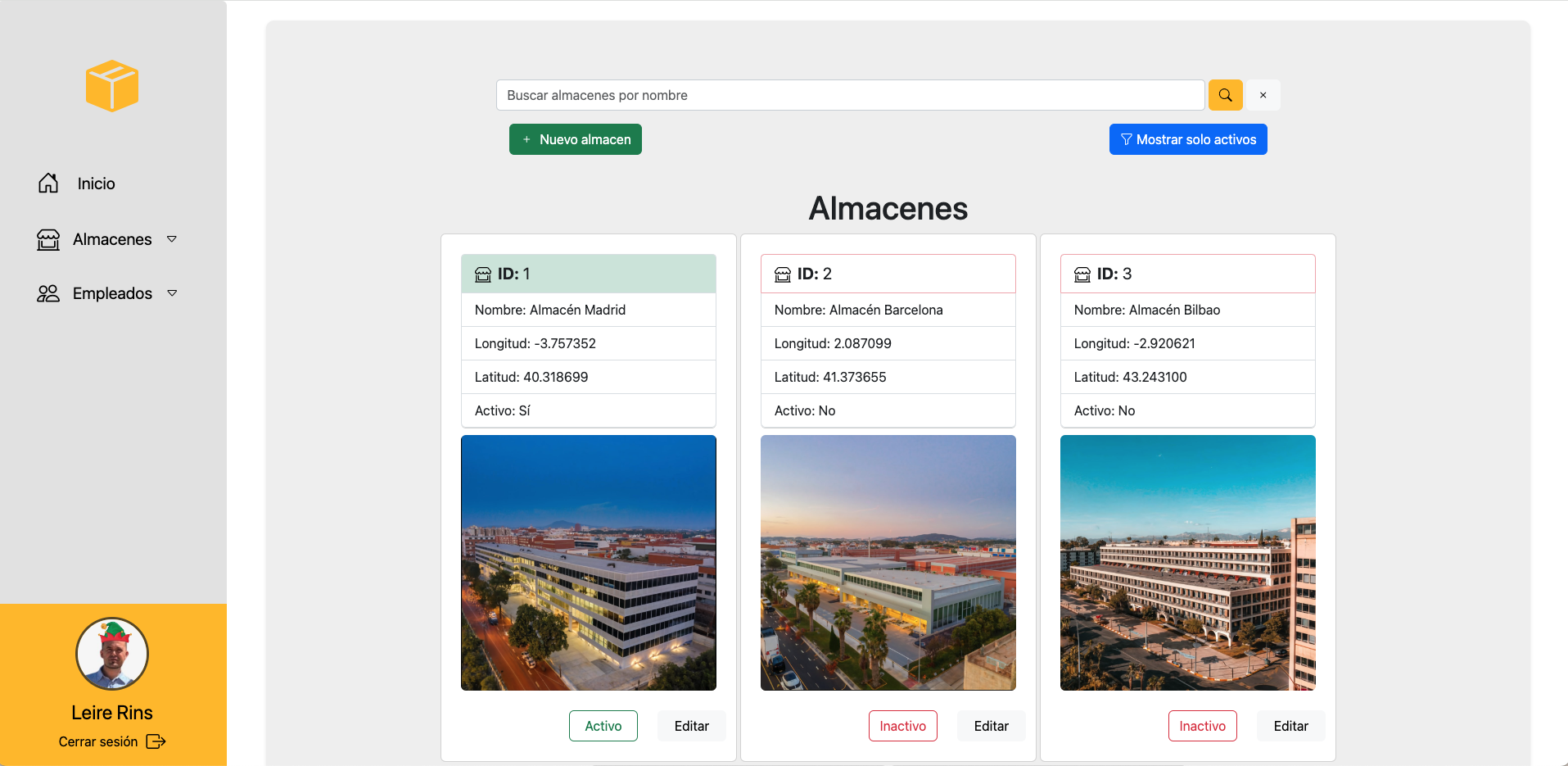Click the Almacenes store icon in sidebar

point(48,239)
